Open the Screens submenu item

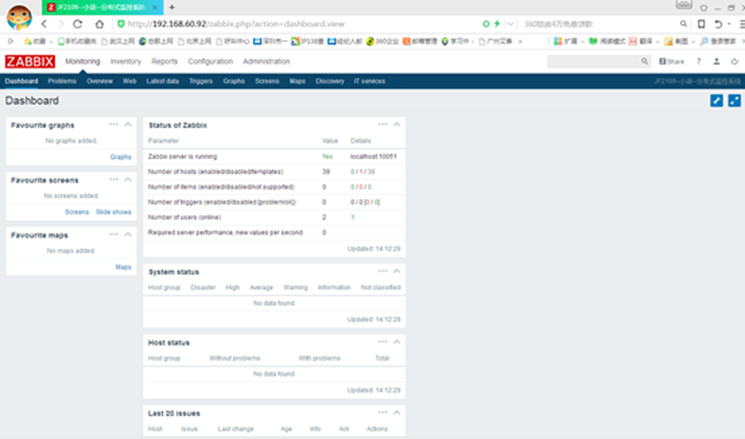click(267, 81)
